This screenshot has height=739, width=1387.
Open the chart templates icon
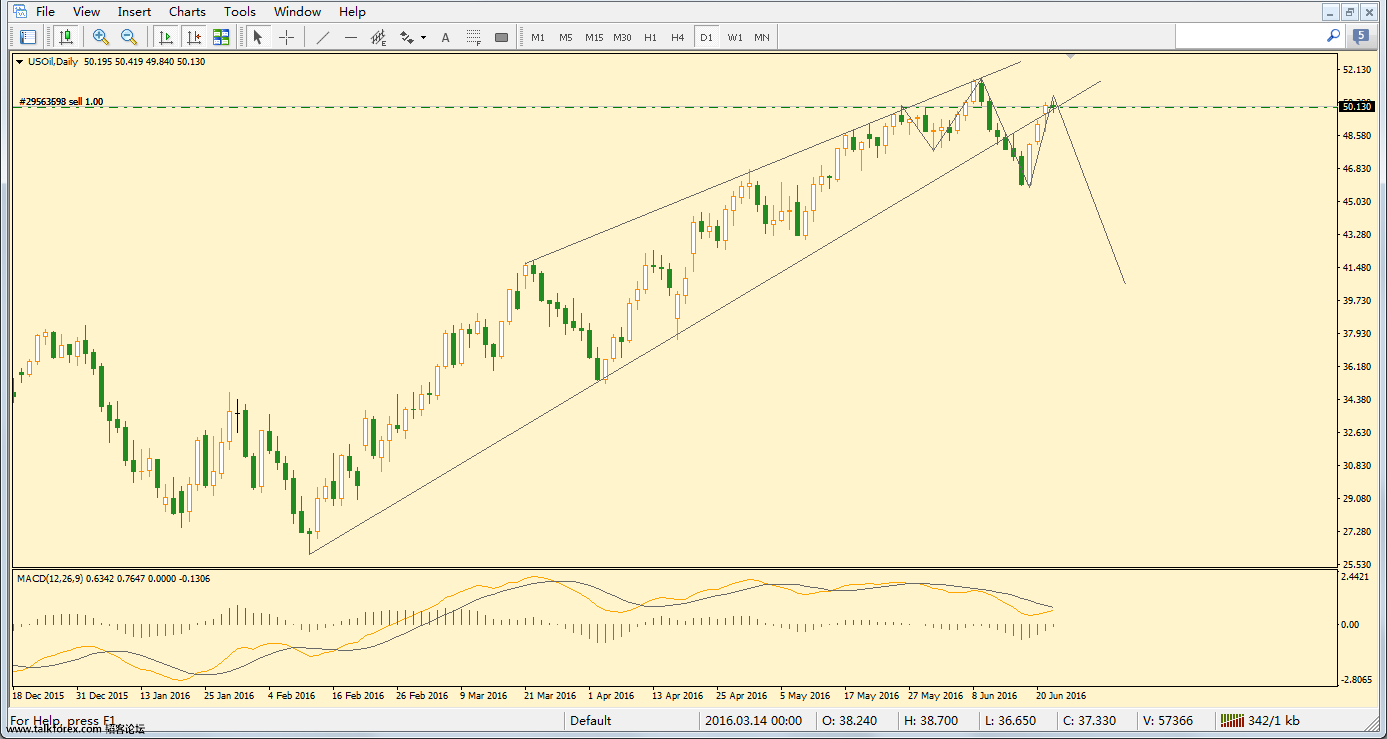click(221, 37)
